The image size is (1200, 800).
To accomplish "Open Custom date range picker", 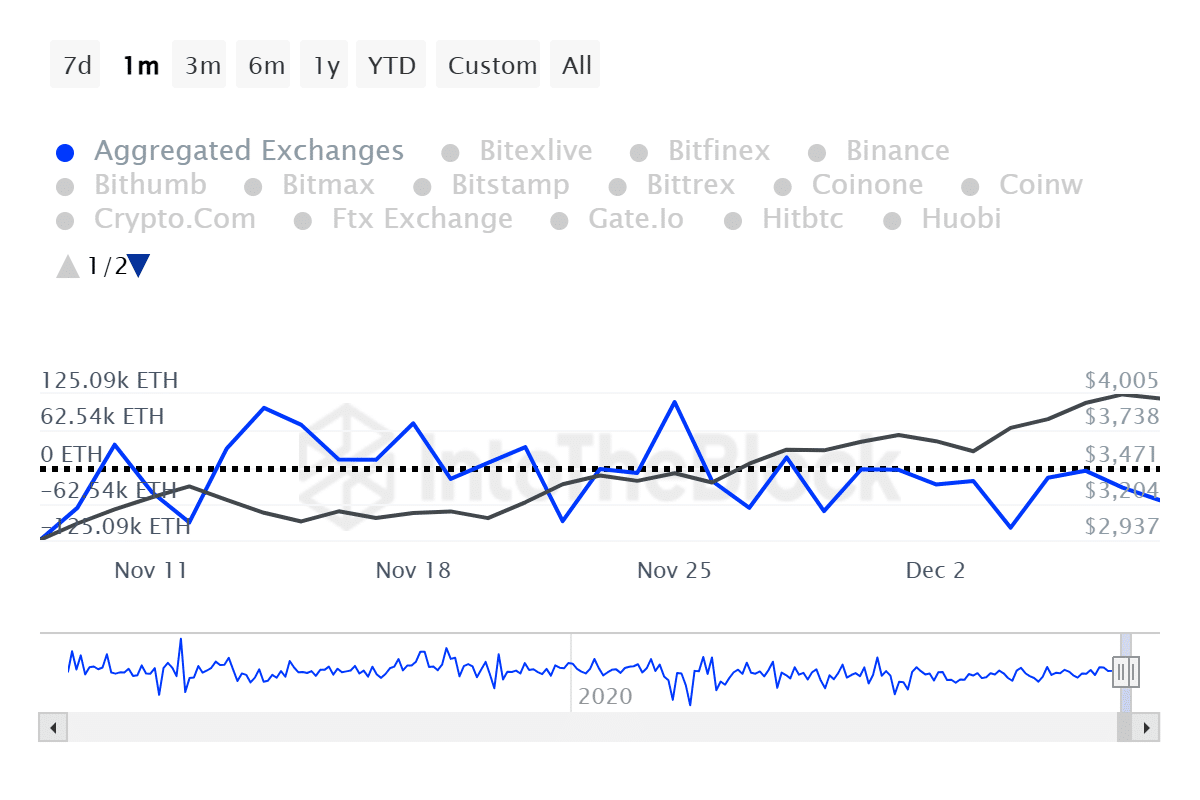I will [x=492, y=66].
